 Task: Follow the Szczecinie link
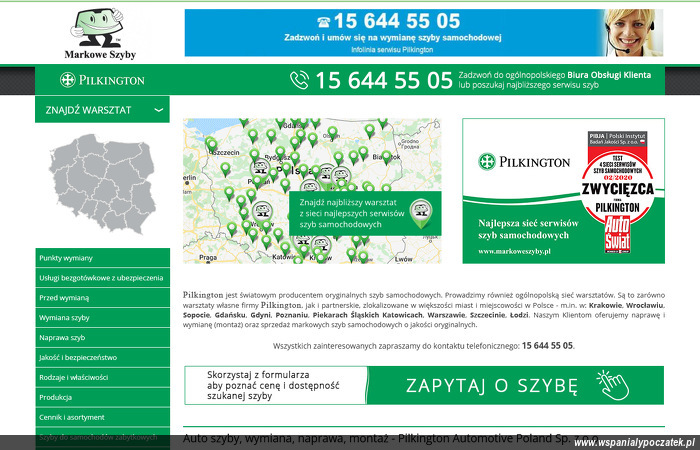tap(488, 315)
